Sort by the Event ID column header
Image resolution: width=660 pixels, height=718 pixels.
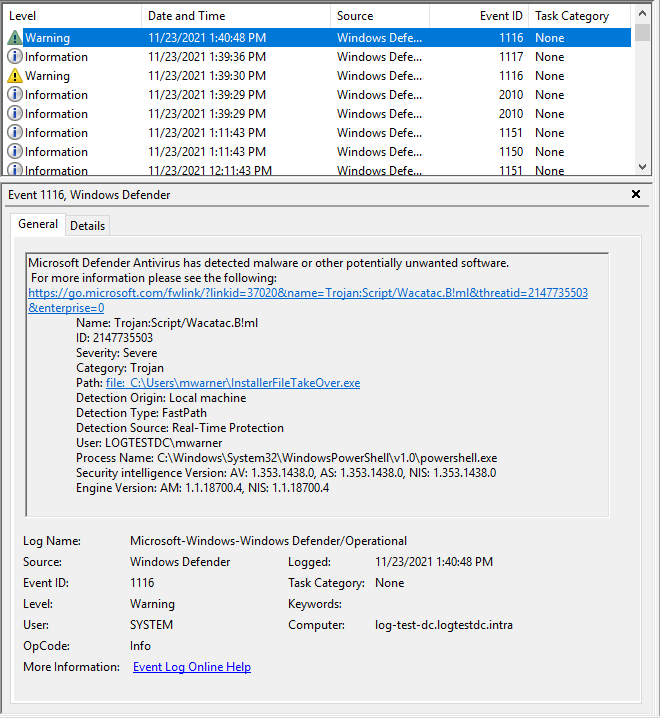(x=479, y=16)
